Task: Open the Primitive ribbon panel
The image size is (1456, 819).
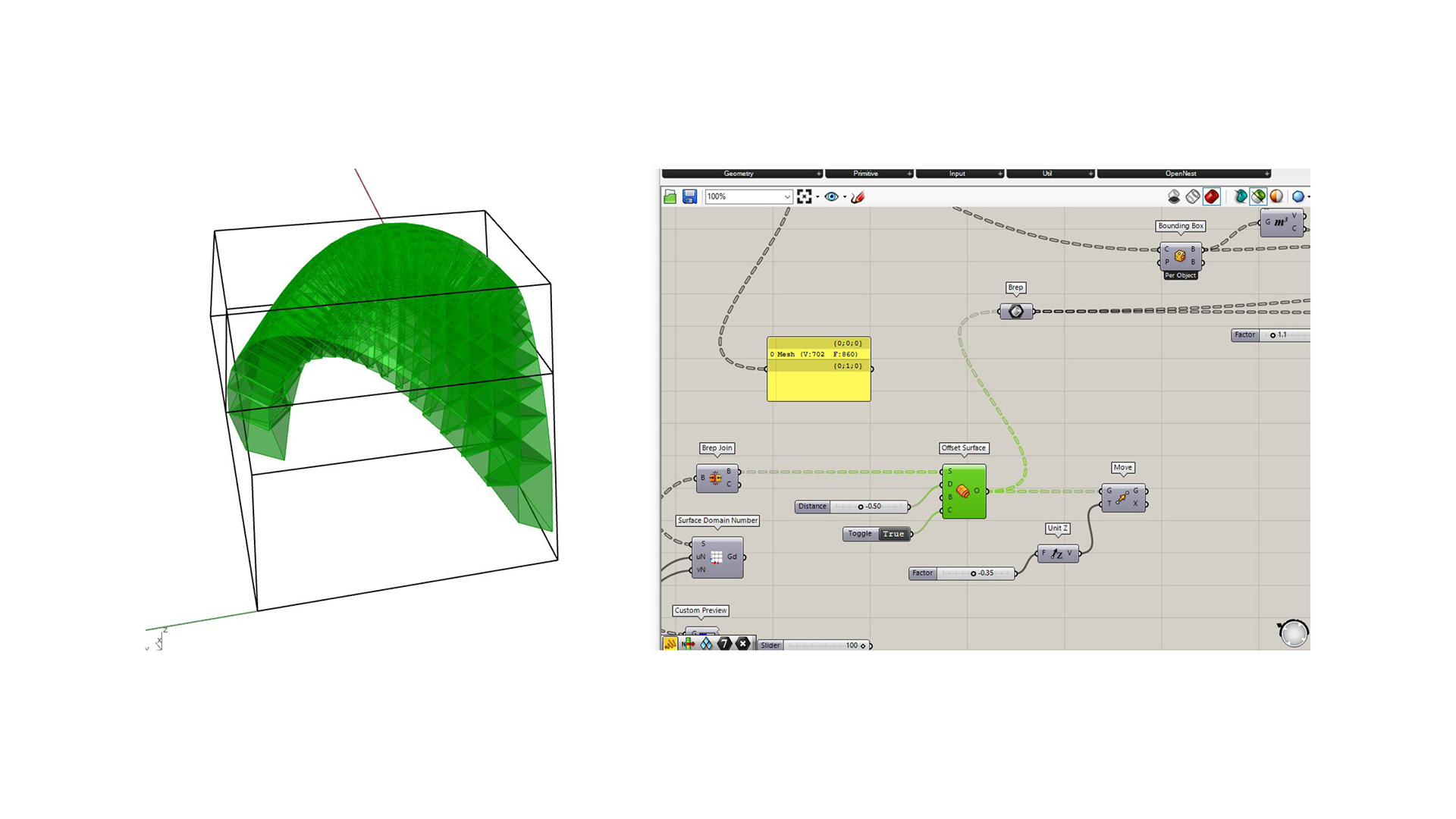Action: [x=865, y=174]
